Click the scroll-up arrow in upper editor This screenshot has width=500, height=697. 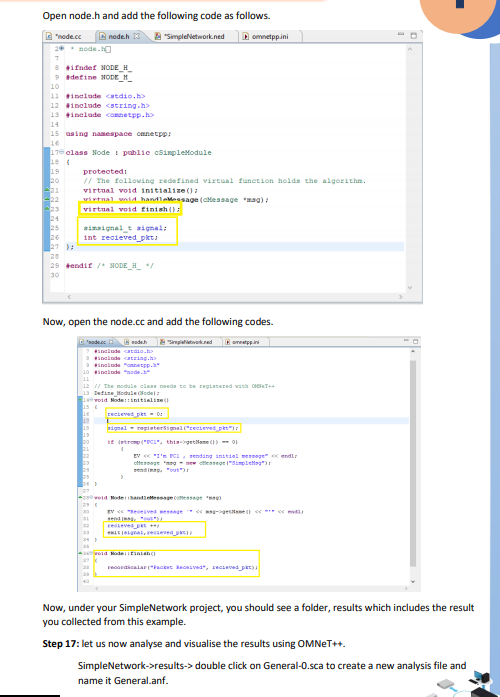410,49
